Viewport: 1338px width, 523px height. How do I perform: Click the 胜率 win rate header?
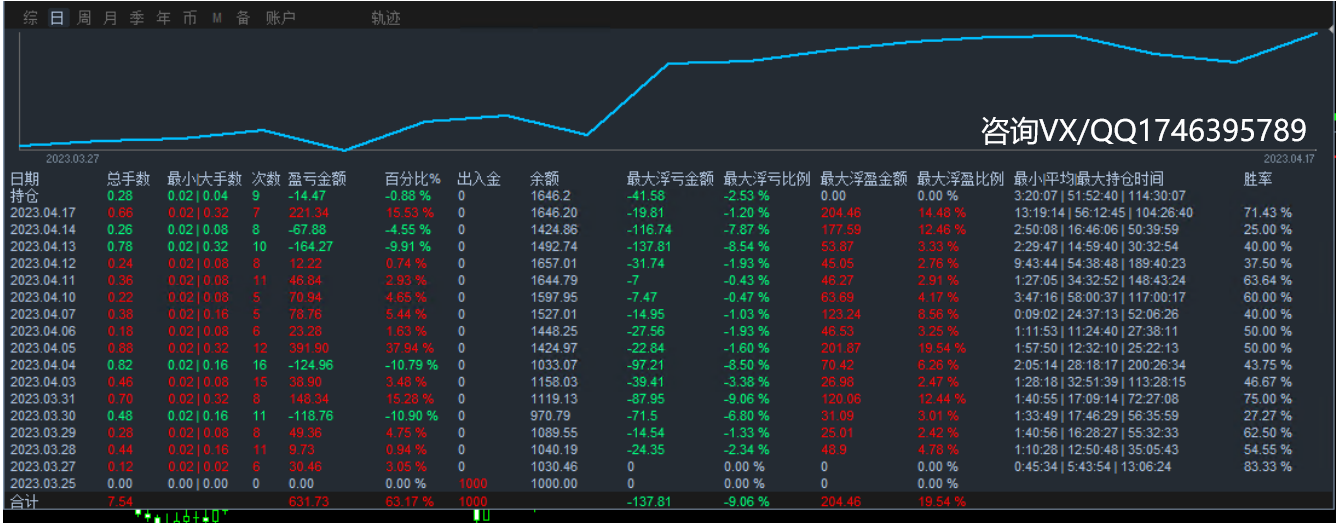coord(1258,179)
